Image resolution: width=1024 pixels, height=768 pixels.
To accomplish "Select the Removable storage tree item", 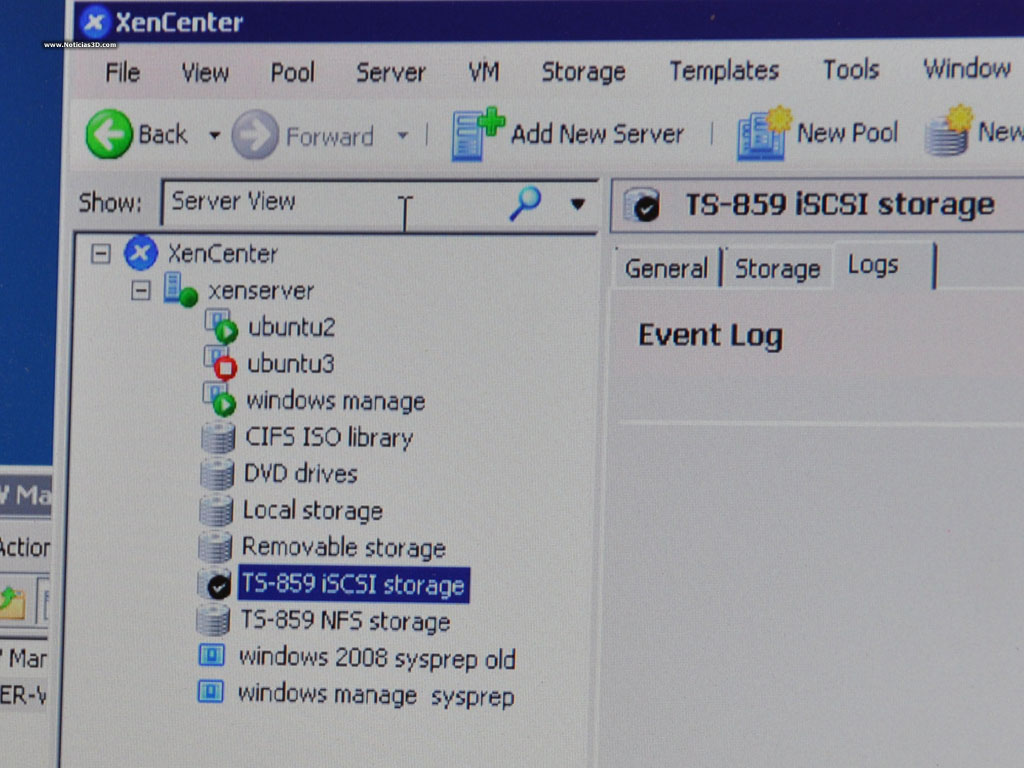I will click(343, 547).
